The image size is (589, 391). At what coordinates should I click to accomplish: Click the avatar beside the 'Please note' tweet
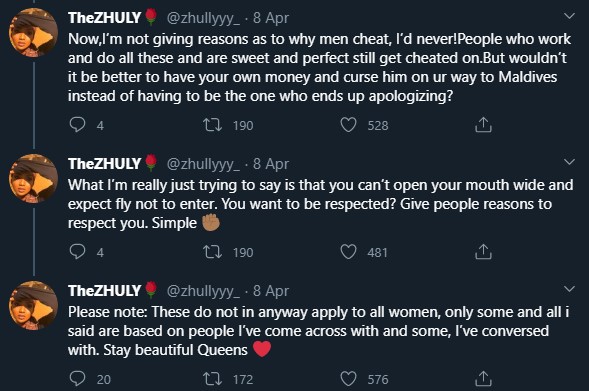coord(33,305)
